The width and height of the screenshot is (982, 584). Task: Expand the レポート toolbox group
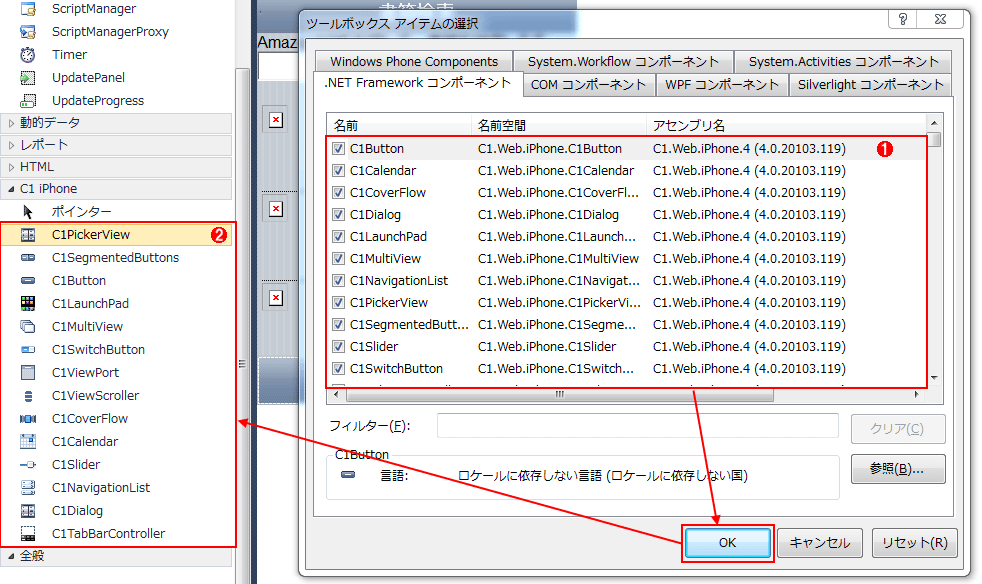point(11,145)
